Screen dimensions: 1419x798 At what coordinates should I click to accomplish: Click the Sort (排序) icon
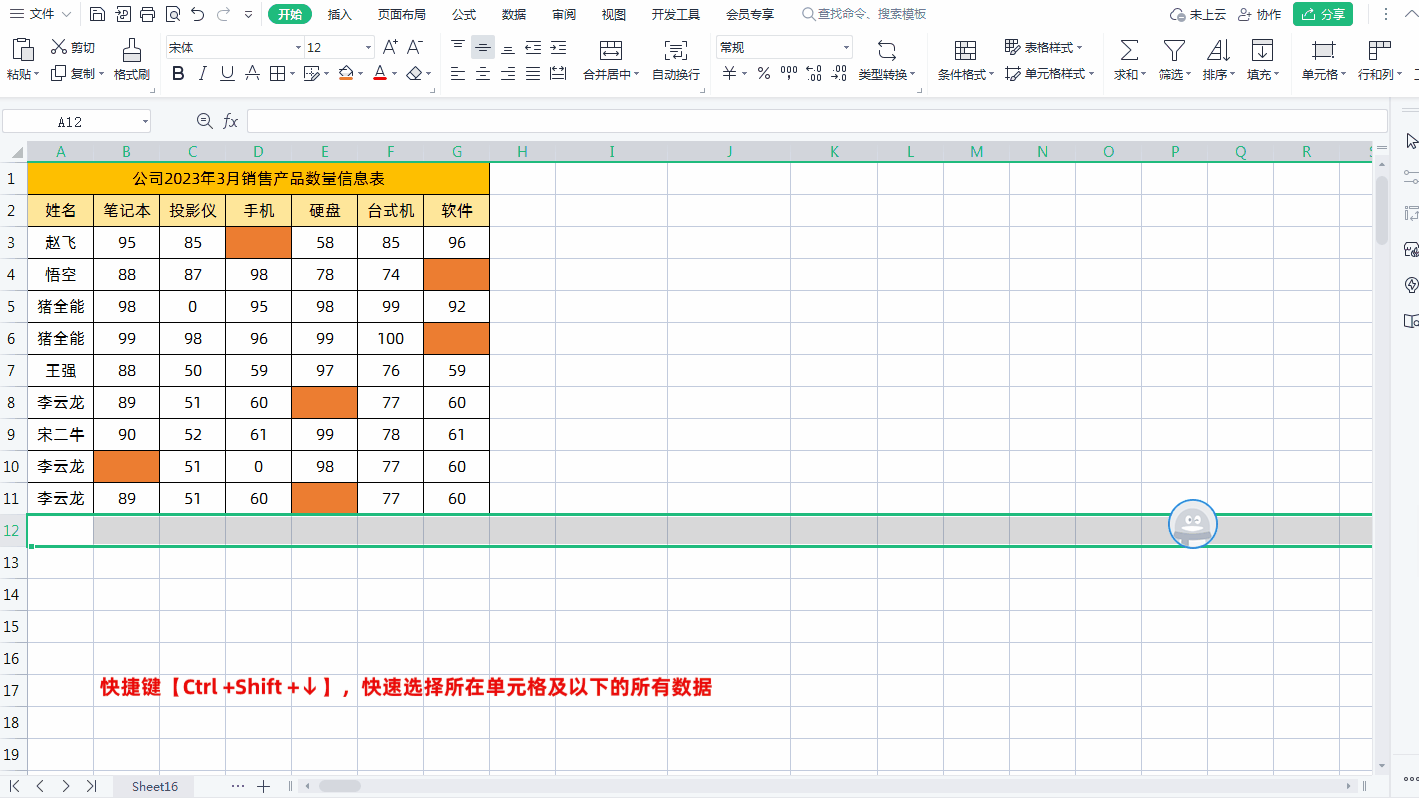[1218, 50]
